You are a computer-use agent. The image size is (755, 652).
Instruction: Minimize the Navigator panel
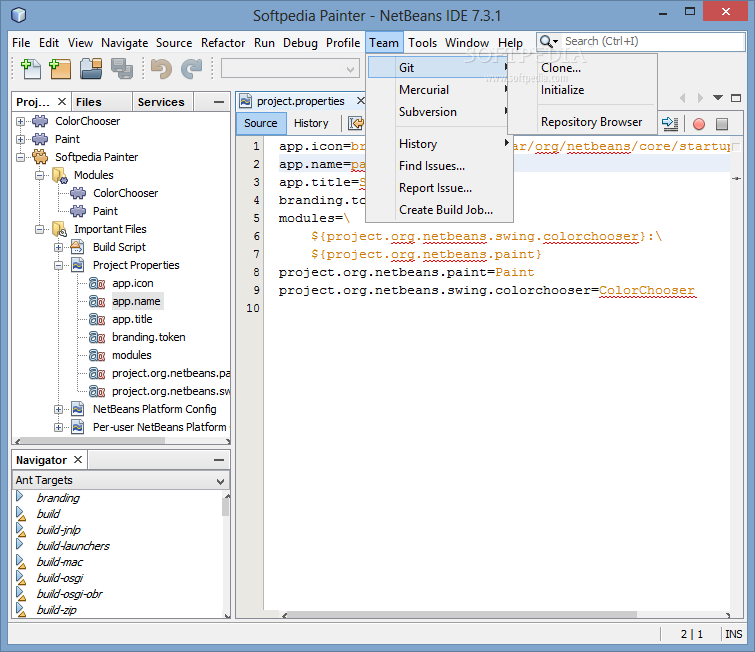pos(219,460)
